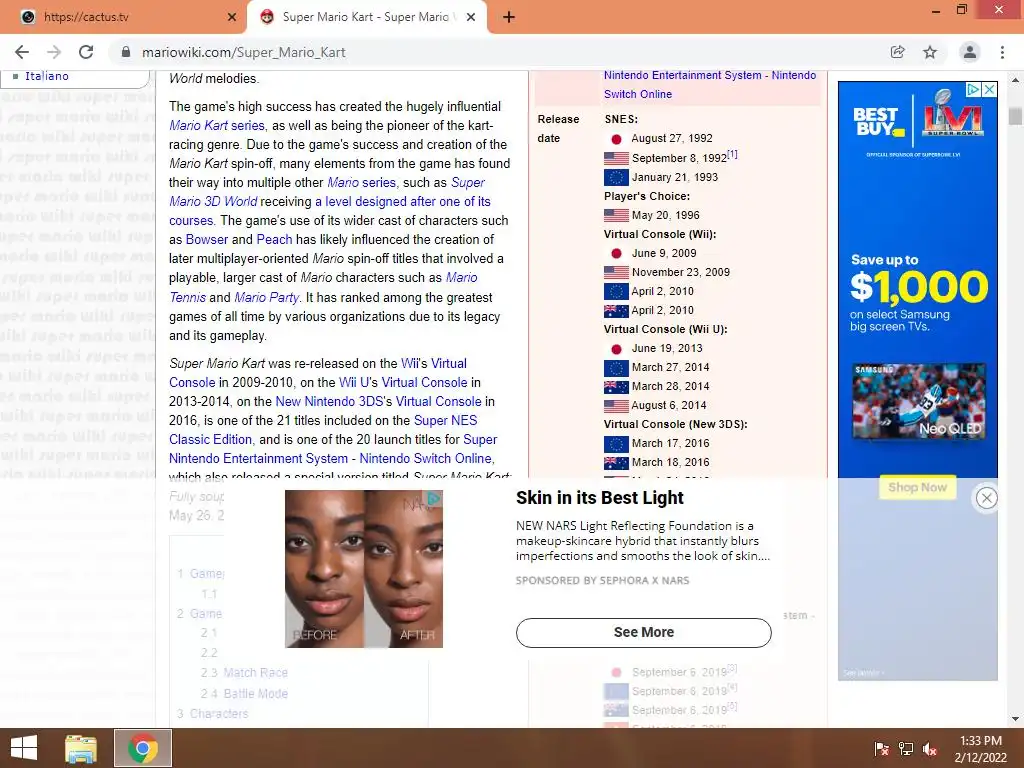Click the USA flag beside May 20, 1996
The height and width of the screenshot is (768, 1024).
pyautogui.click(x=616, y=215)
